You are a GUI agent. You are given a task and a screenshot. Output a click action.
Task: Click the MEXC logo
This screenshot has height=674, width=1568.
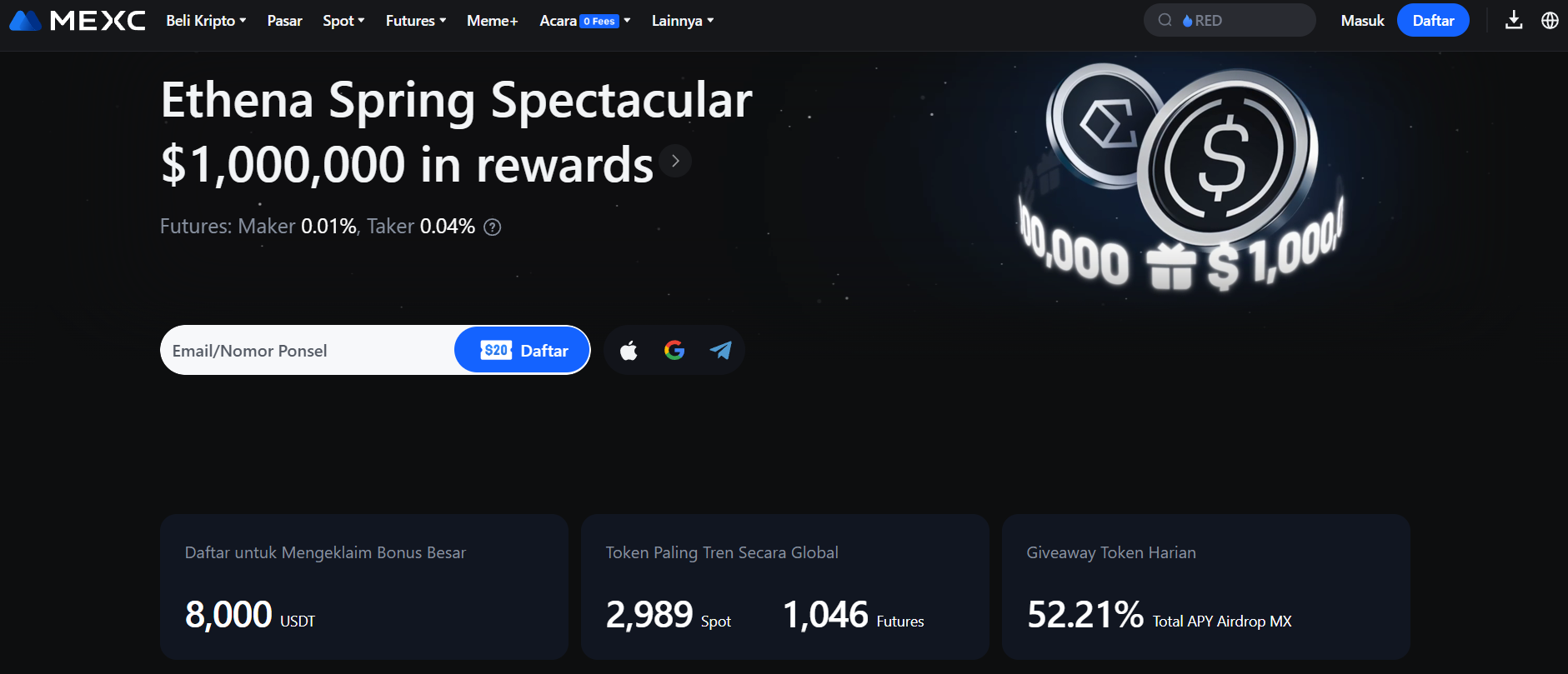(x=78, y=20)
